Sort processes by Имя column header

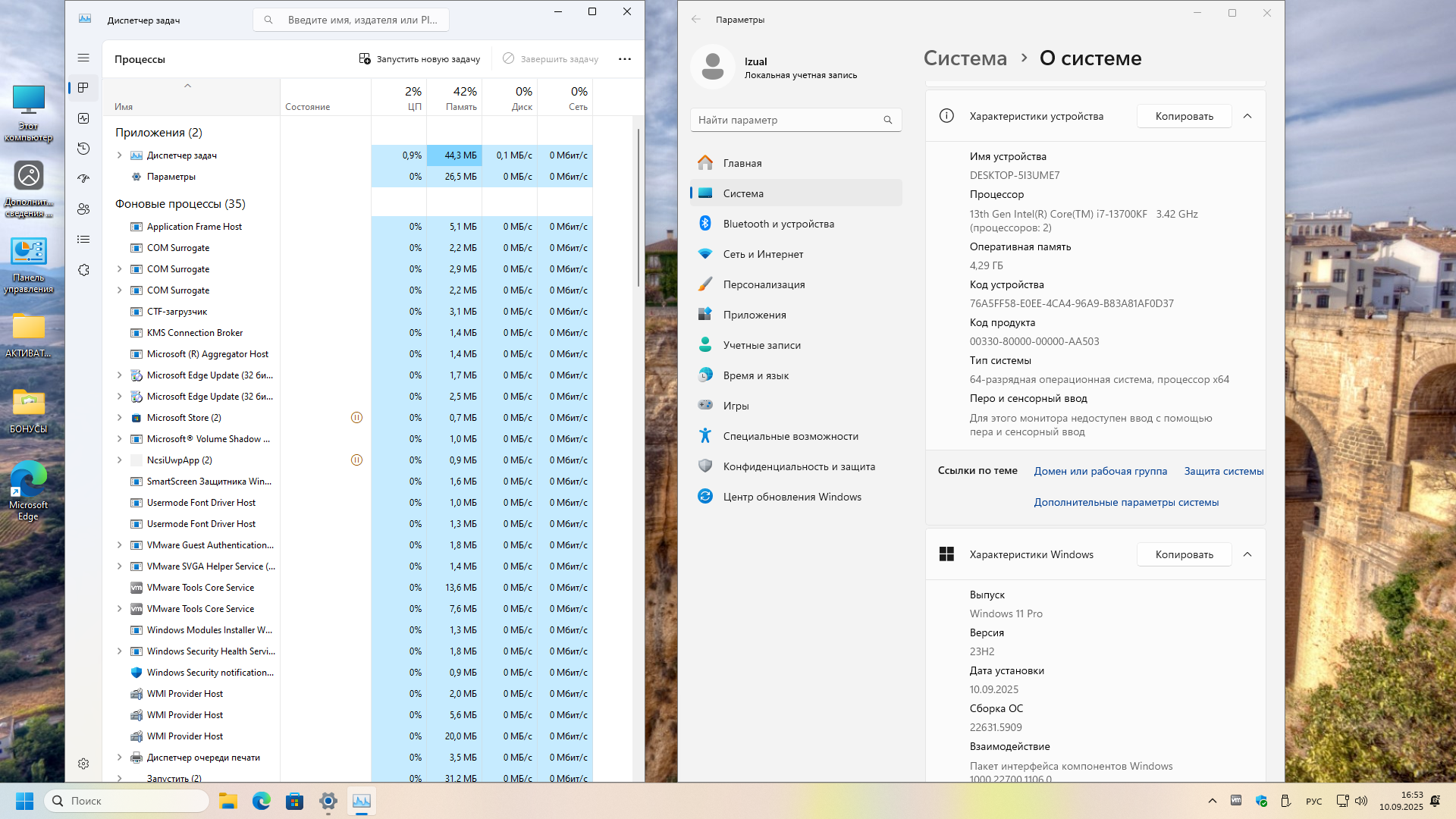pos(191,98)
